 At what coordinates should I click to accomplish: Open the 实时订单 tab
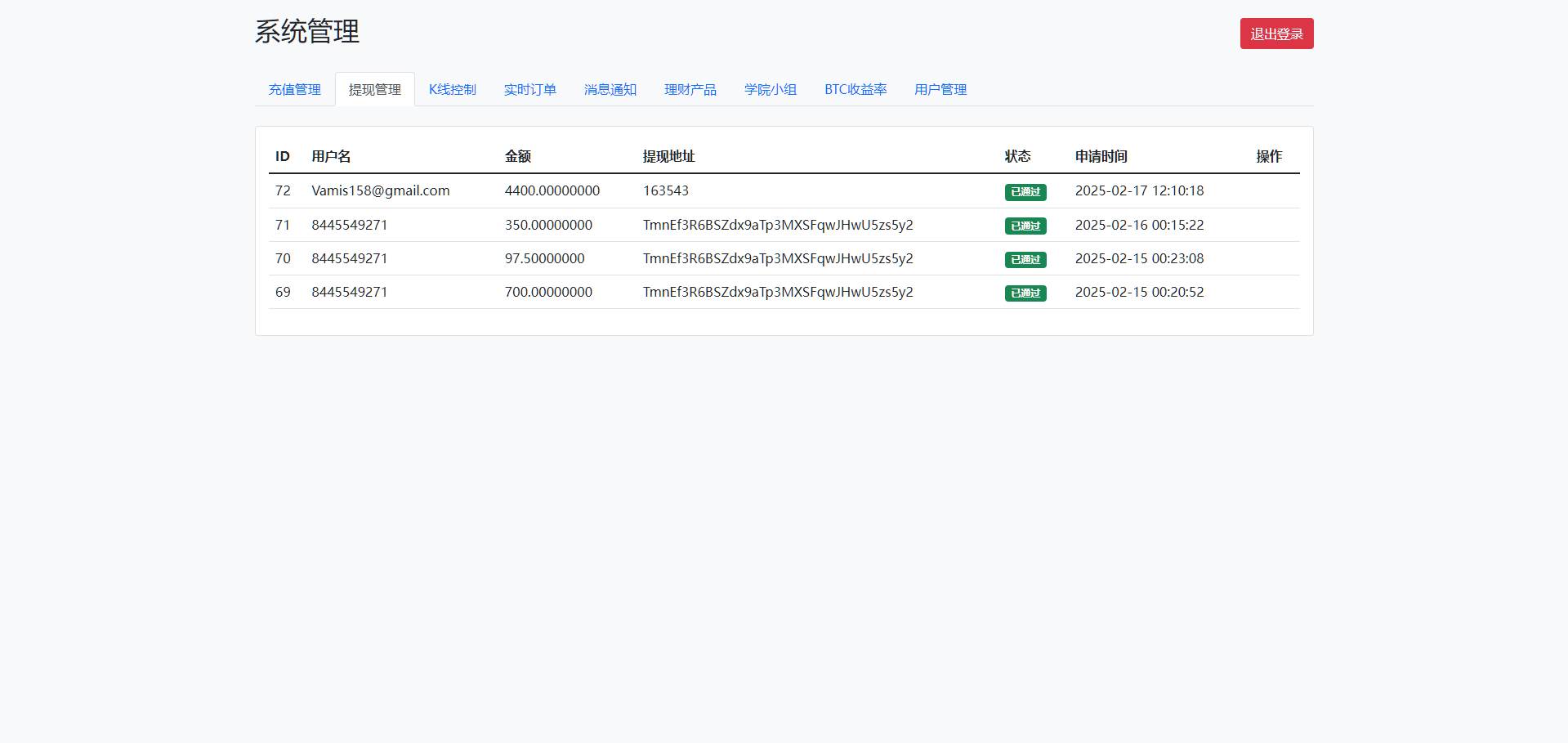click(529, 89)
